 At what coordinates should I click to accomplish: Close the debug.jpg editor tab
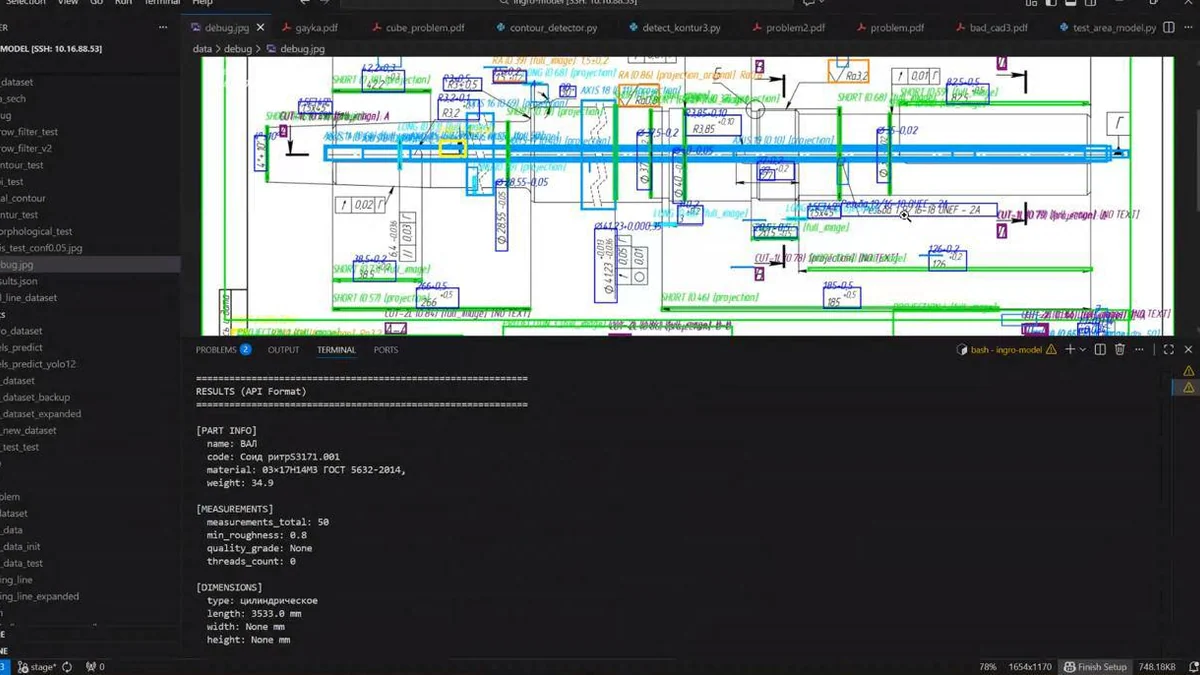(262, 28)
